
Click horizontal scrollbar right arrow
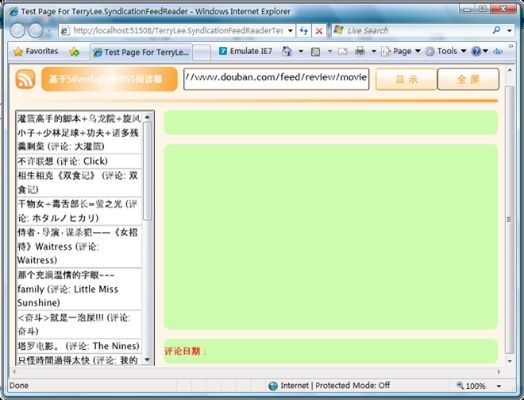tap(499, 372)
